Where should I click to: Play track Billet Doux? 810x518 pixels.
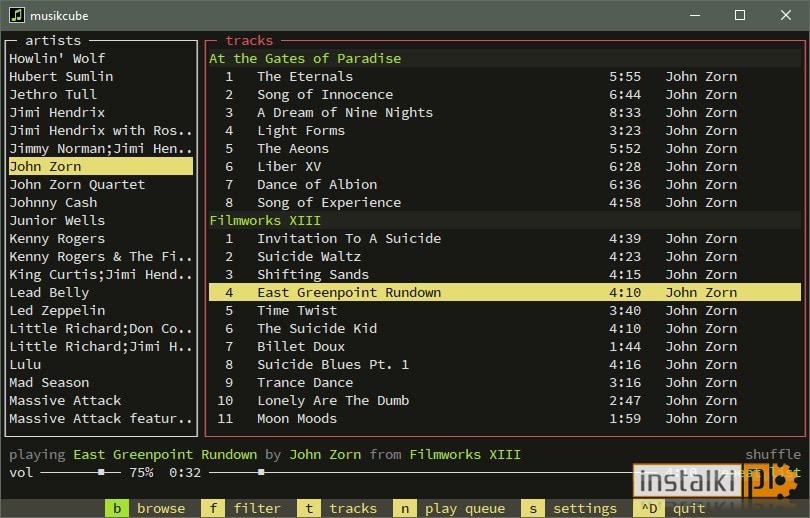505,347
